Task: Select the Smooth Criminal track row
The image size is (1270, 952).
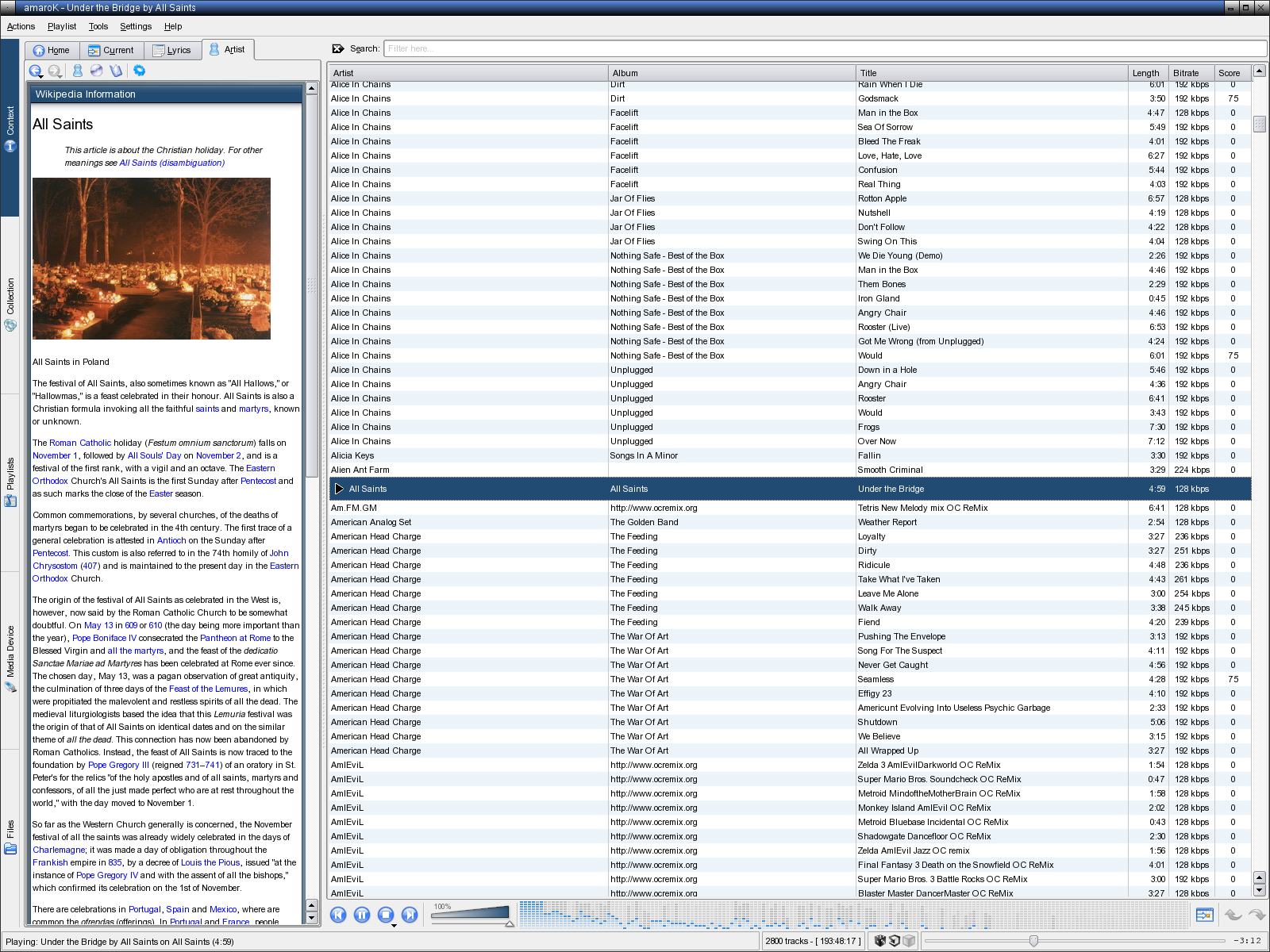Action: click(x=790, y=470)
